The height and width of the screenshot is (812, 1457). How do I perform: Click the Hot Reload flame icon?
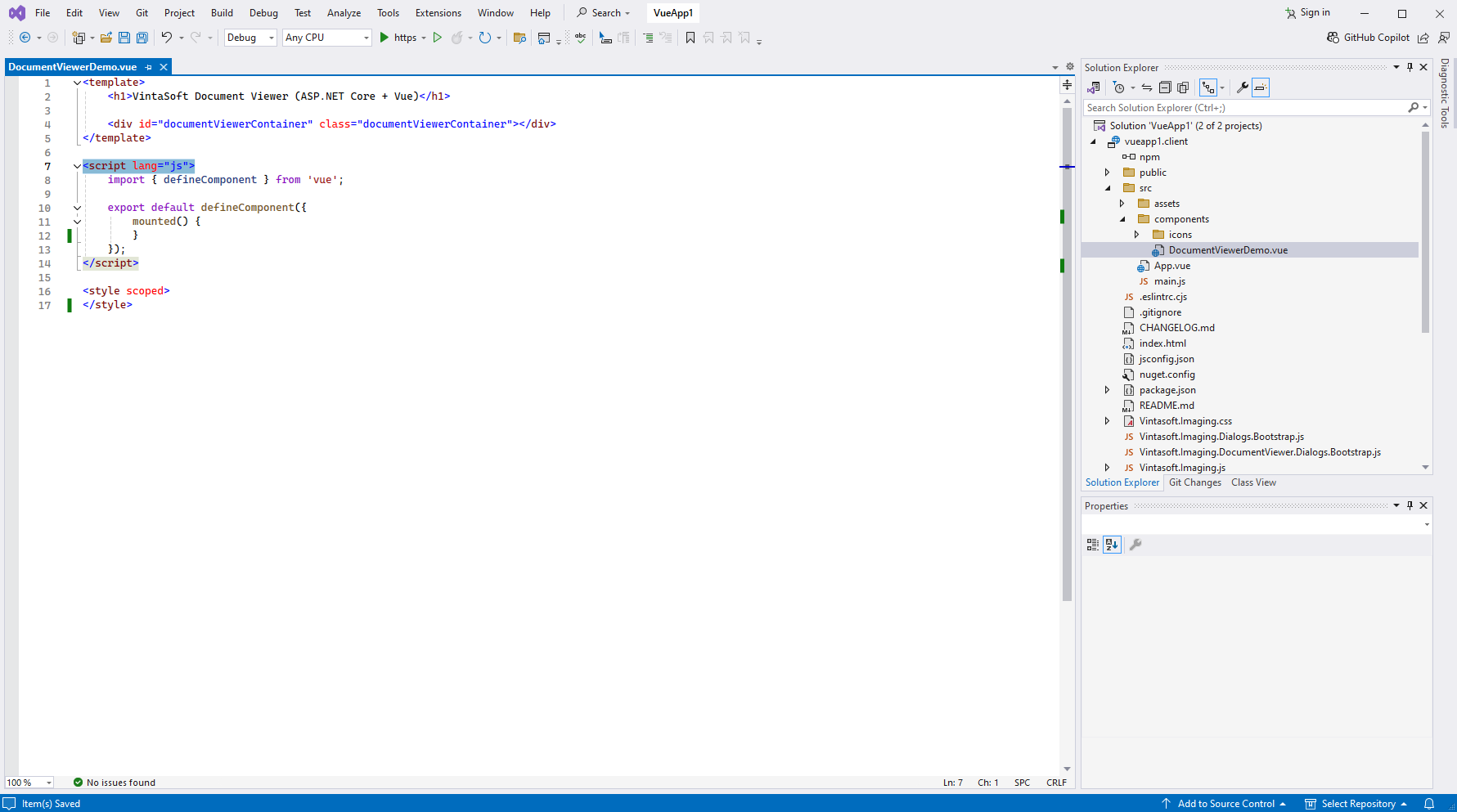[x=457, y=38]
